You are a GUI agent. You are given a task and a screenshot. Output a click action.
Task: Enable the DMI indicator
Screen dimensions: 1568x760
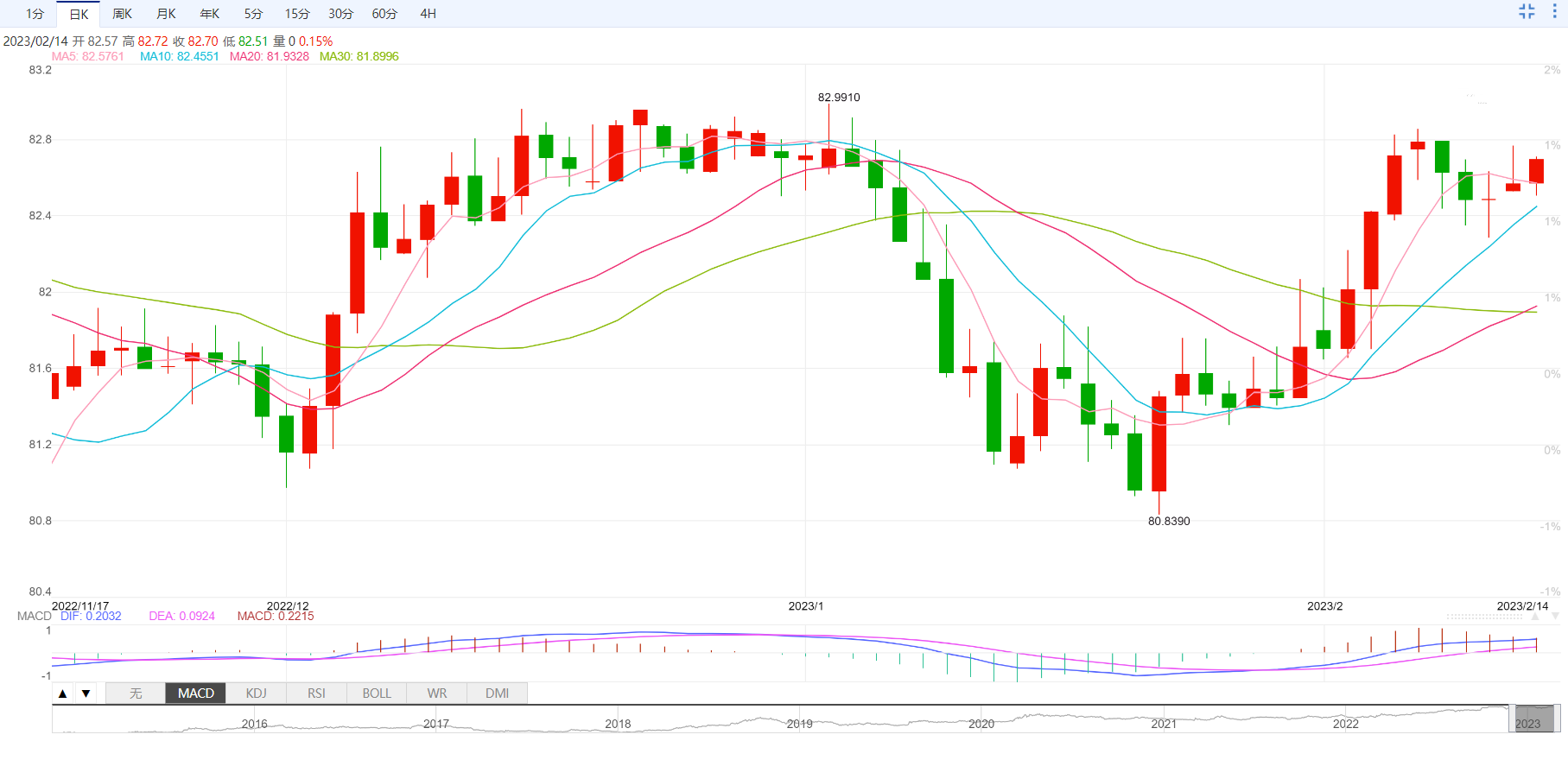click(497, 693)
